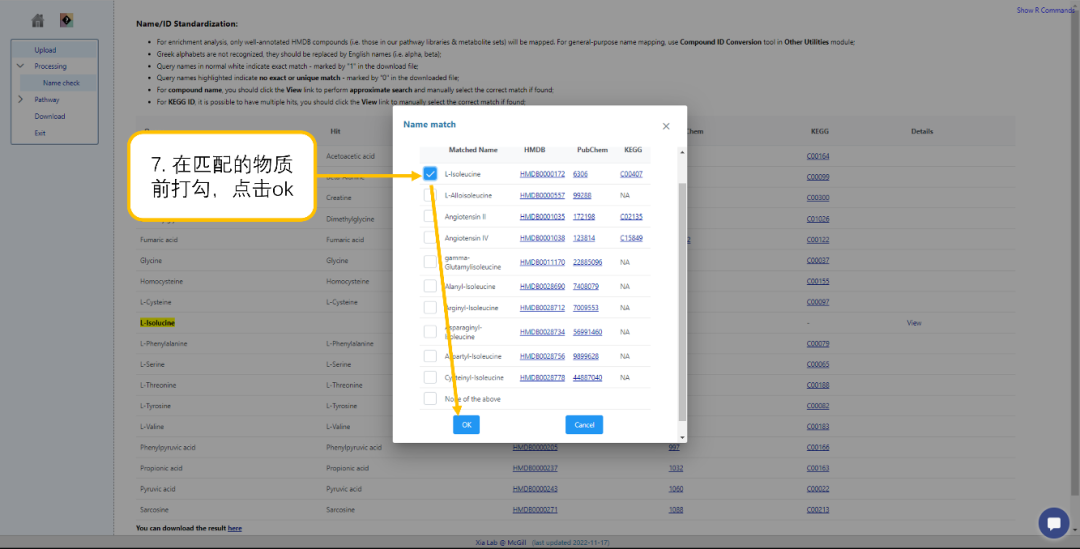Check the L-Alloisoleucine checkbox
The image size is (1080, 549).
pyautogui.click(x=430, y=195)
